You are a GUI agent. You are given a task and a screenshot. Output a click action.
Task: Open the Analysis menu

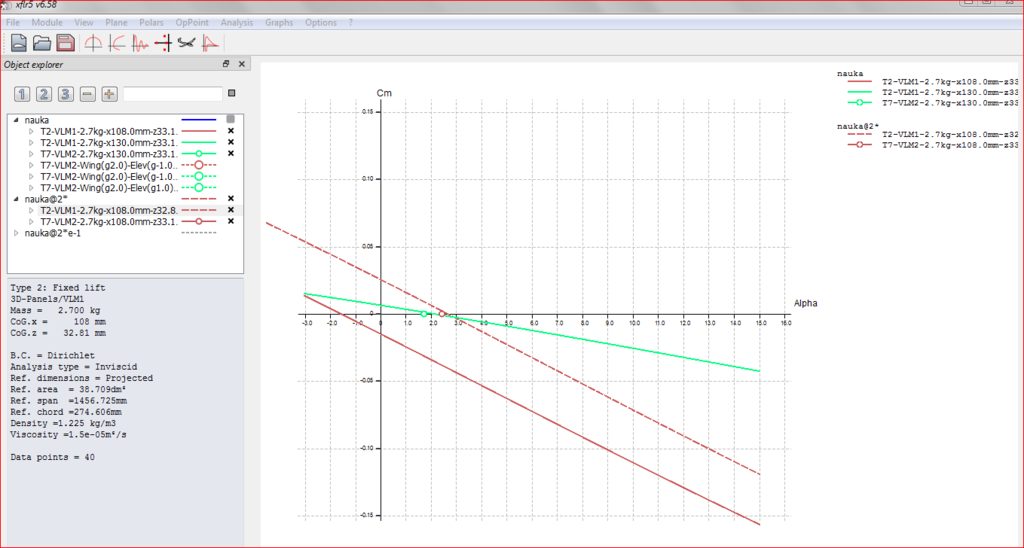(236, 22)
